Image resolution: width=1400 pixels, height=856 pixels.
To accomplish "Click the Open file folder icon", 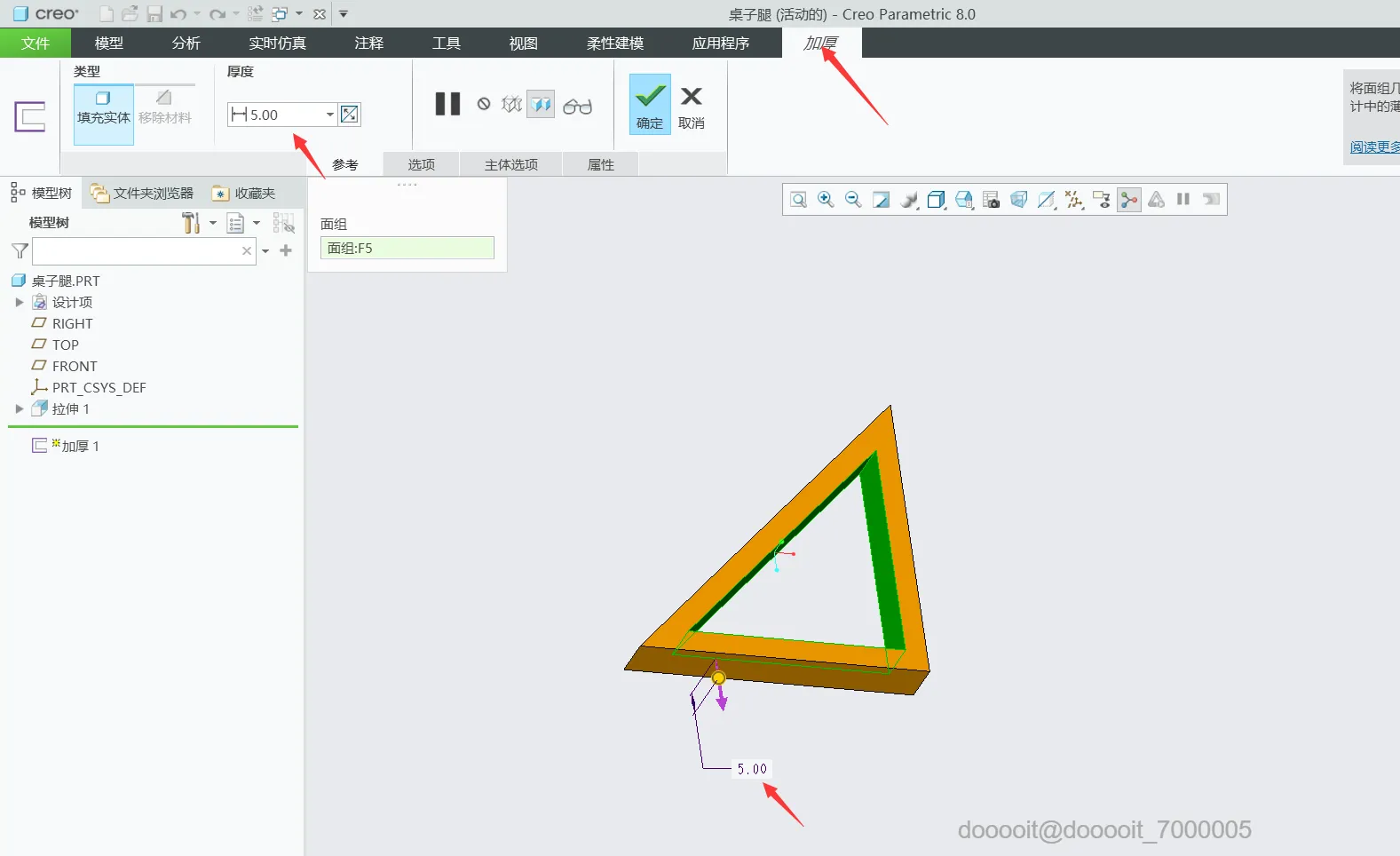I will (131, 14).
